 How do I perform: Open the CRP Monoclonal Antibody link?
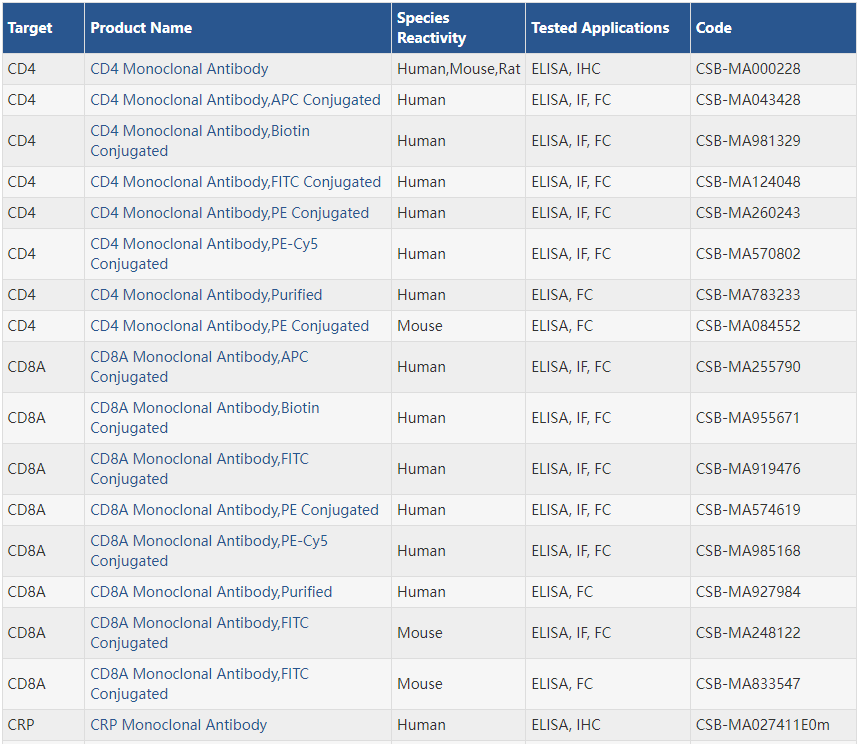178,725
